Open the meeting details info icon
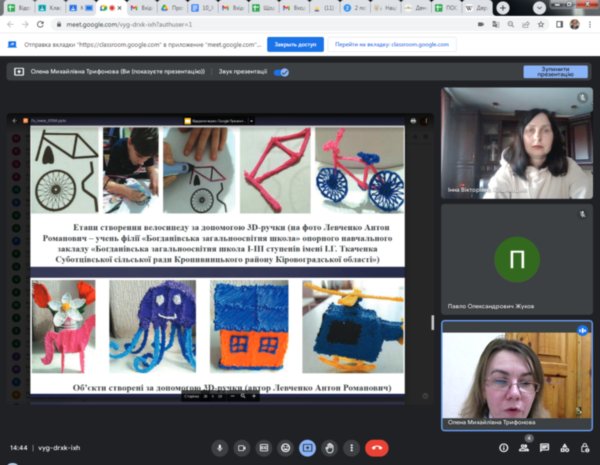Screen dimensions: 600x465 click(x=503, y=448)
